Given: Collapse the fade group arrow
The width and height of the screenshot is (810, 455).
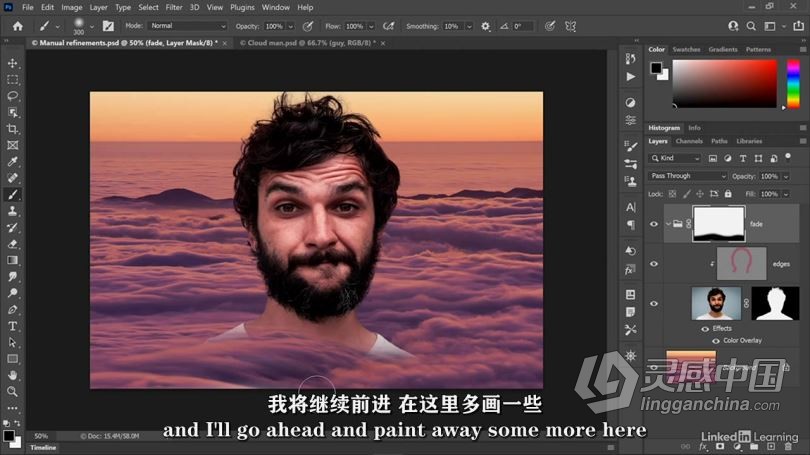Looking at the screenshot, I should tap(668, 224).
